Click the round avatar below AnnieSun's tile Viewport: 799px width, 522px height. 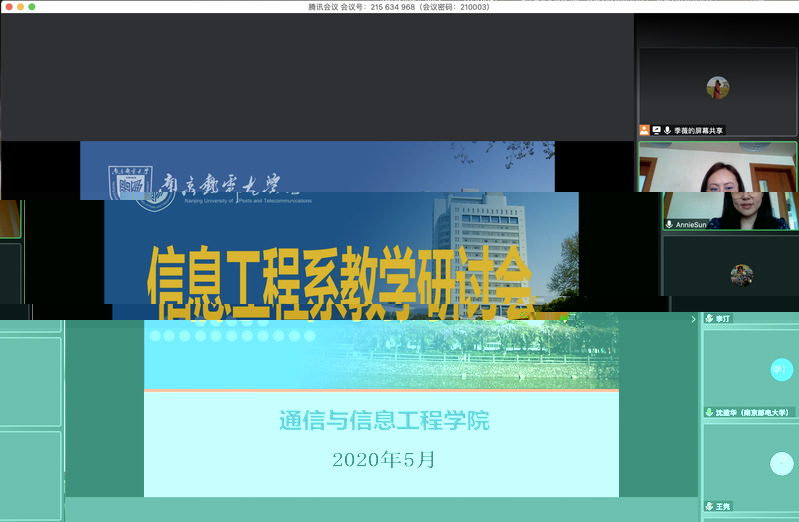(x=741, y=275)
